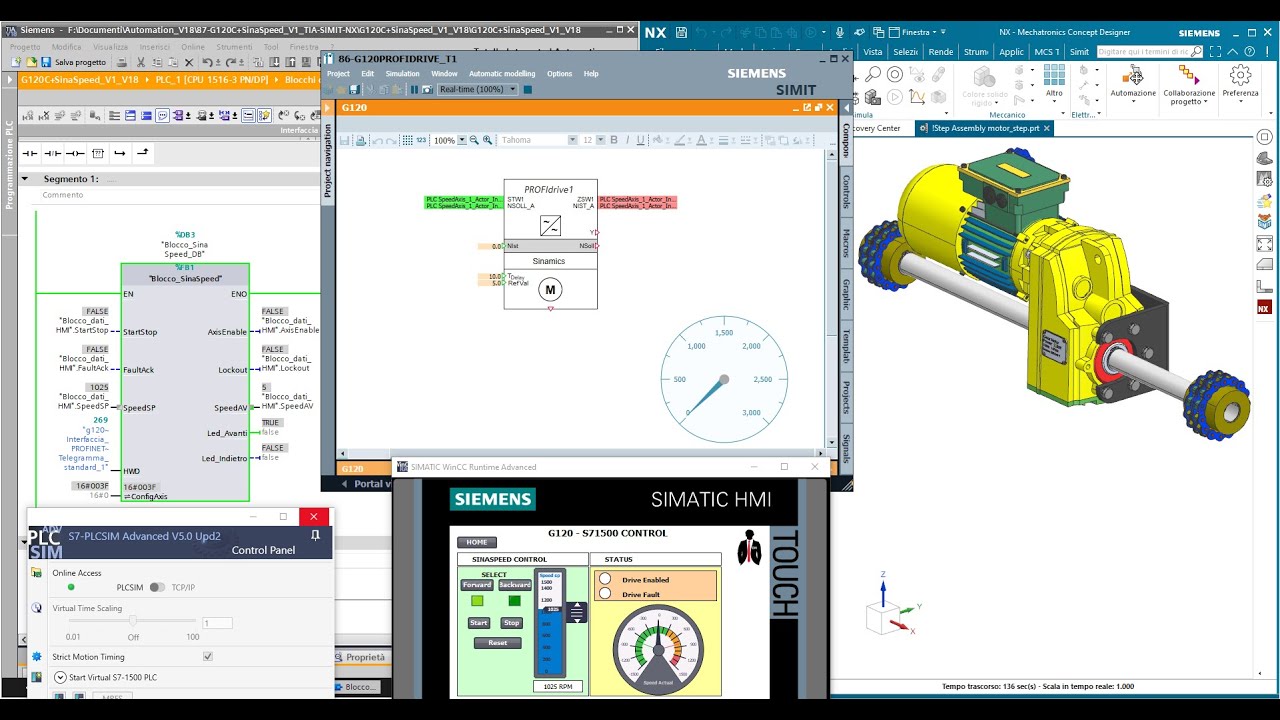Open Preferenza gear in NX ribbon
The image size is (1280, 720).
pos(1240,85)
